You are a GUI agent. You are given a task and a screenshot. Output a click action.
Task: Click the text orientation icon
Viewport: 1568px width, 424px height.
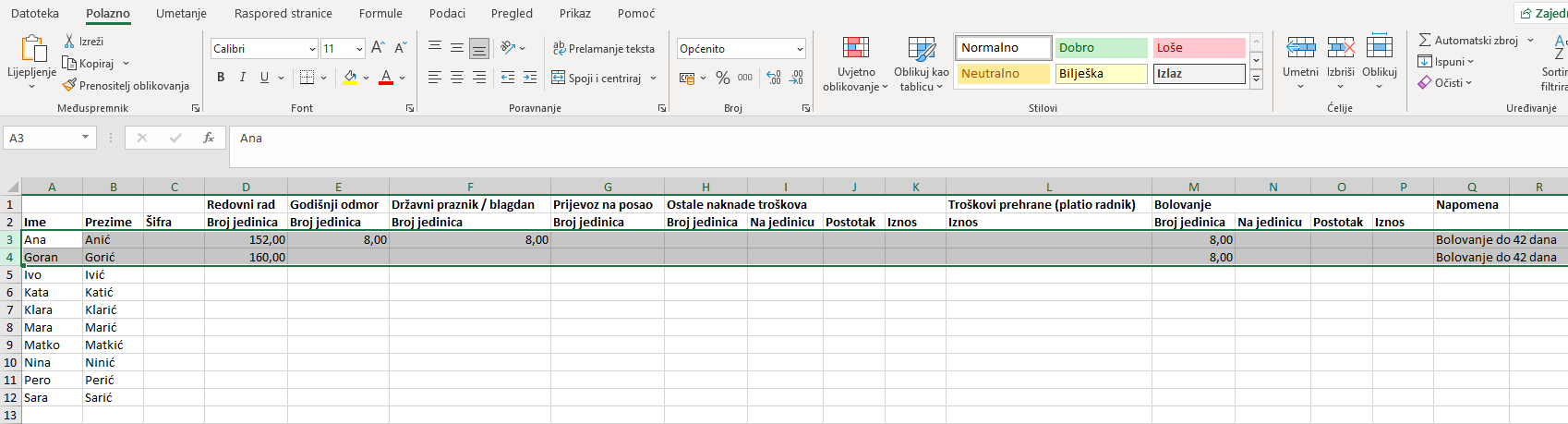tap(508, 48)
